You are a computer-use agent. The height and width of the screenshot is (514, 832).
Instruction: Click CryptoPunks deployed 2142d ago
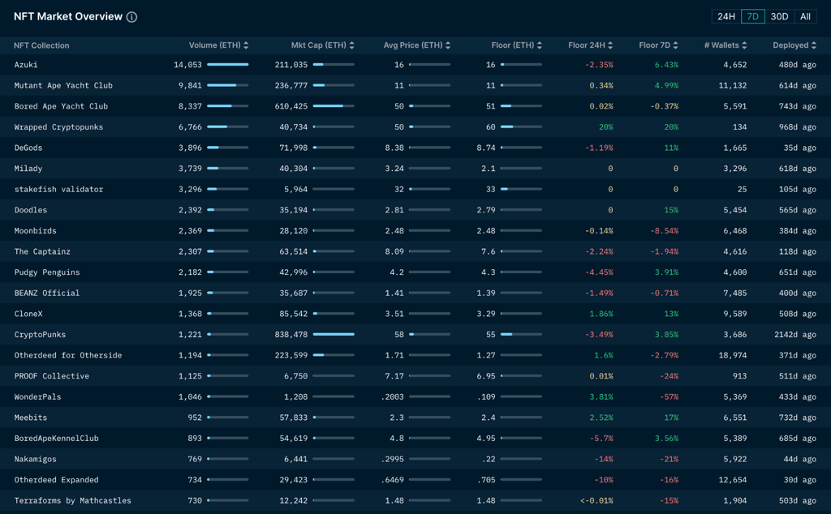click(x=795, y=334)
